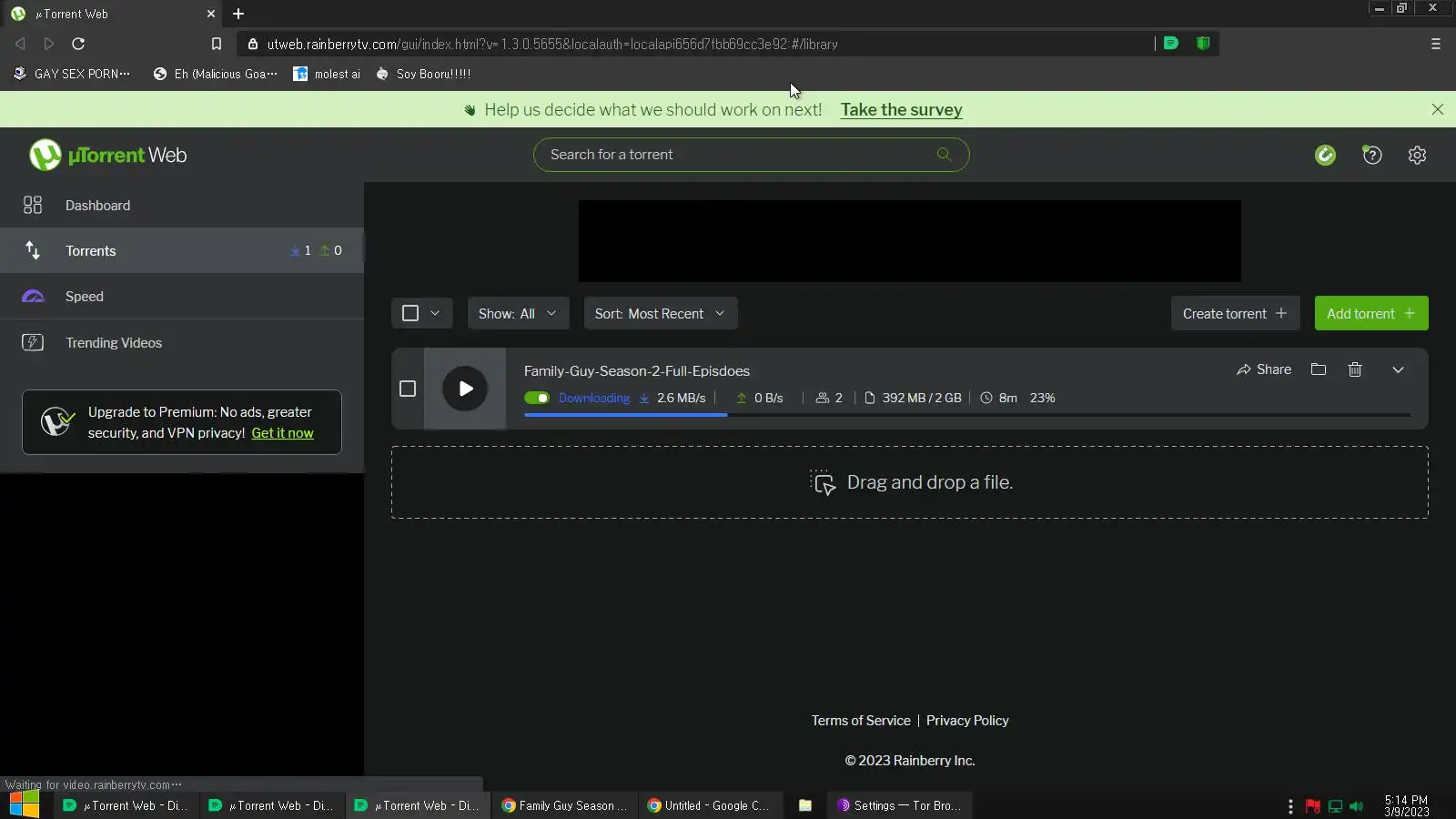Select Torrents in the sidebar
1456x819 pixels.
(x=182, y=250)
